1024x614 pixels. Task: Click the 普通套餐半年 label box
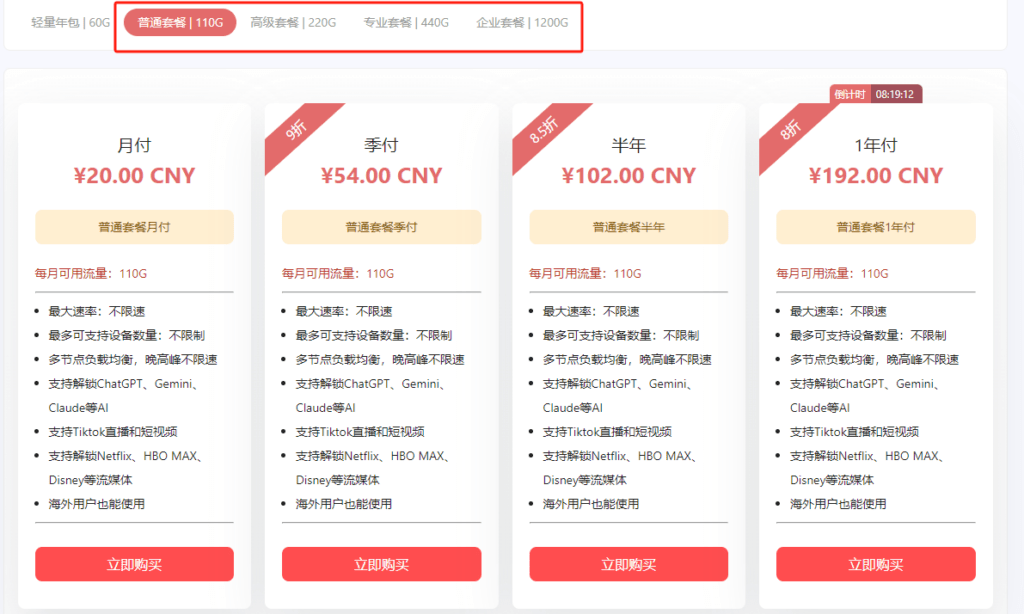[629, 227]
